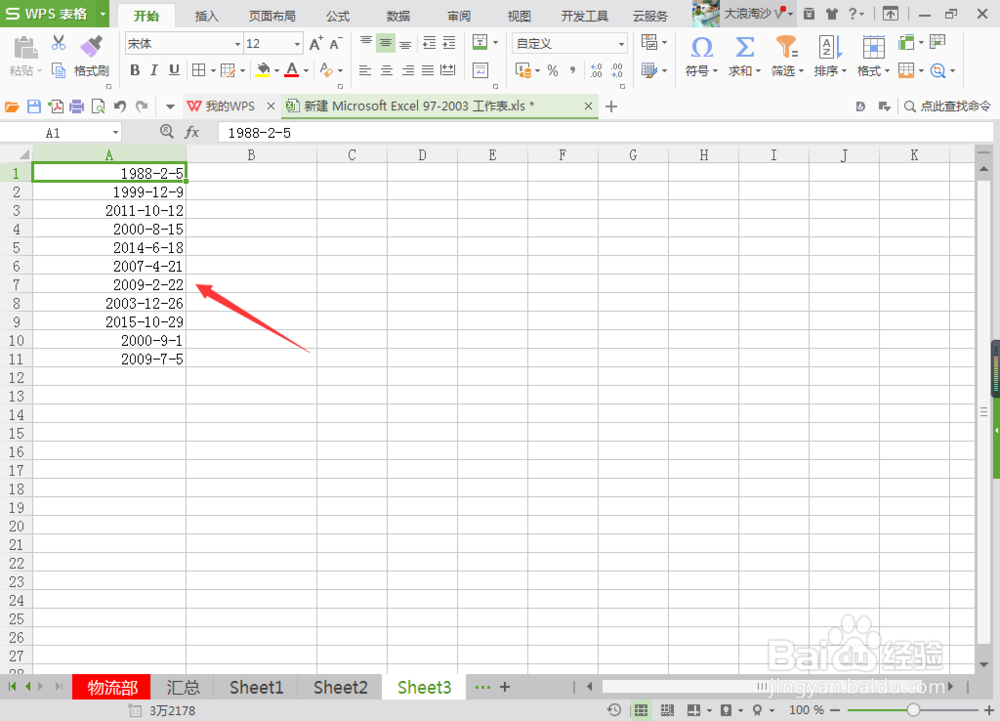Click the decrease indent icon
This screenshot has width=1000, height=721.
429,43
